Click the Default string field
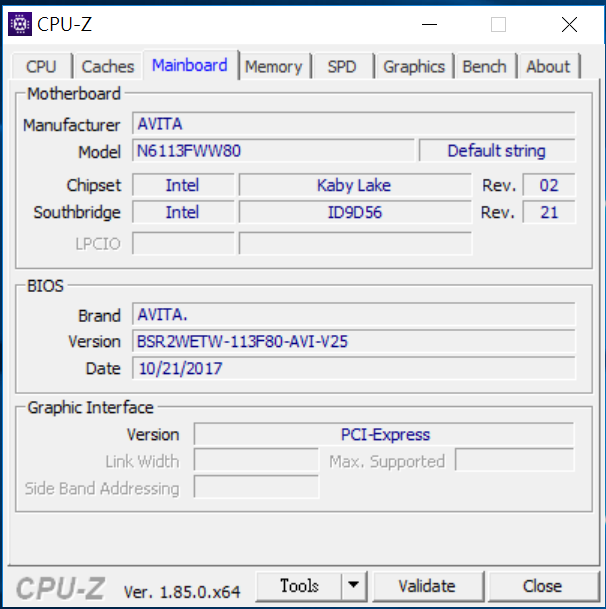Viewport: 606px width, 609px height. (x=497, y=151)
